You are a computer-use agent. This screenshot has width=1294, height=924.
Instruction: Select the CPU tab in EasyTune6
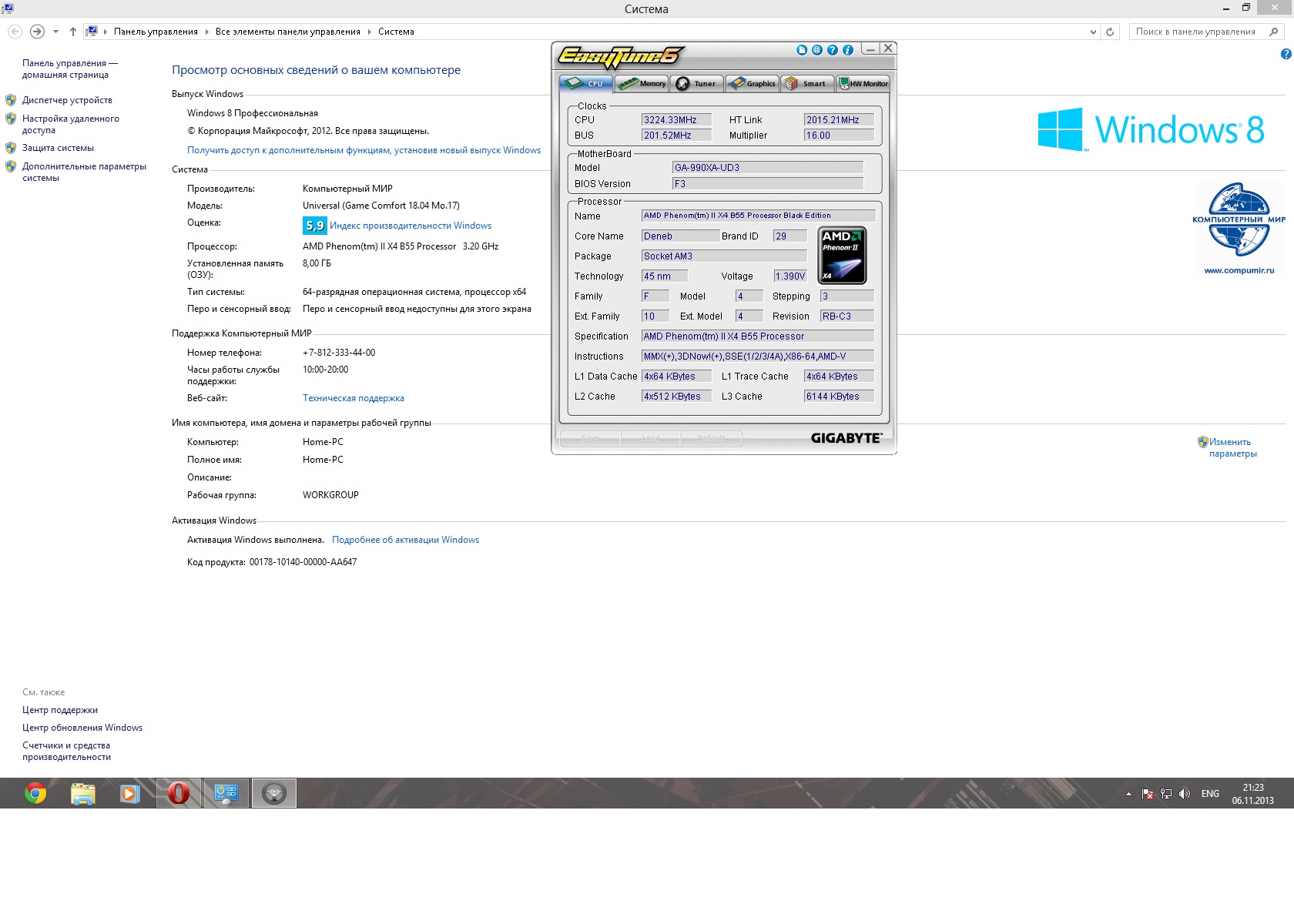coord(586,83)
